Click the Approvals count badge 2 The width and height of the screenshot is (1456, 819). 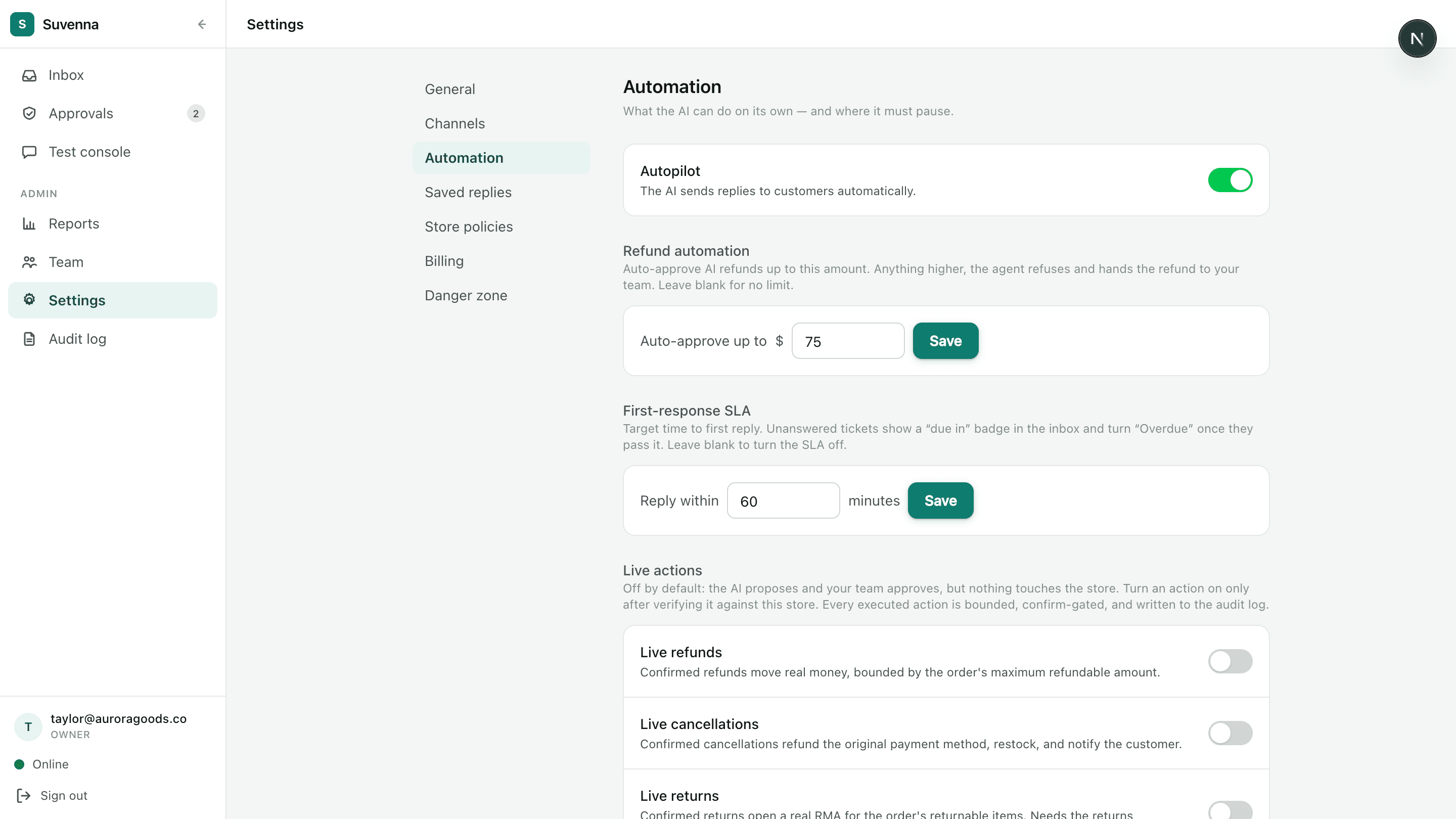click(x=196, y=114)
